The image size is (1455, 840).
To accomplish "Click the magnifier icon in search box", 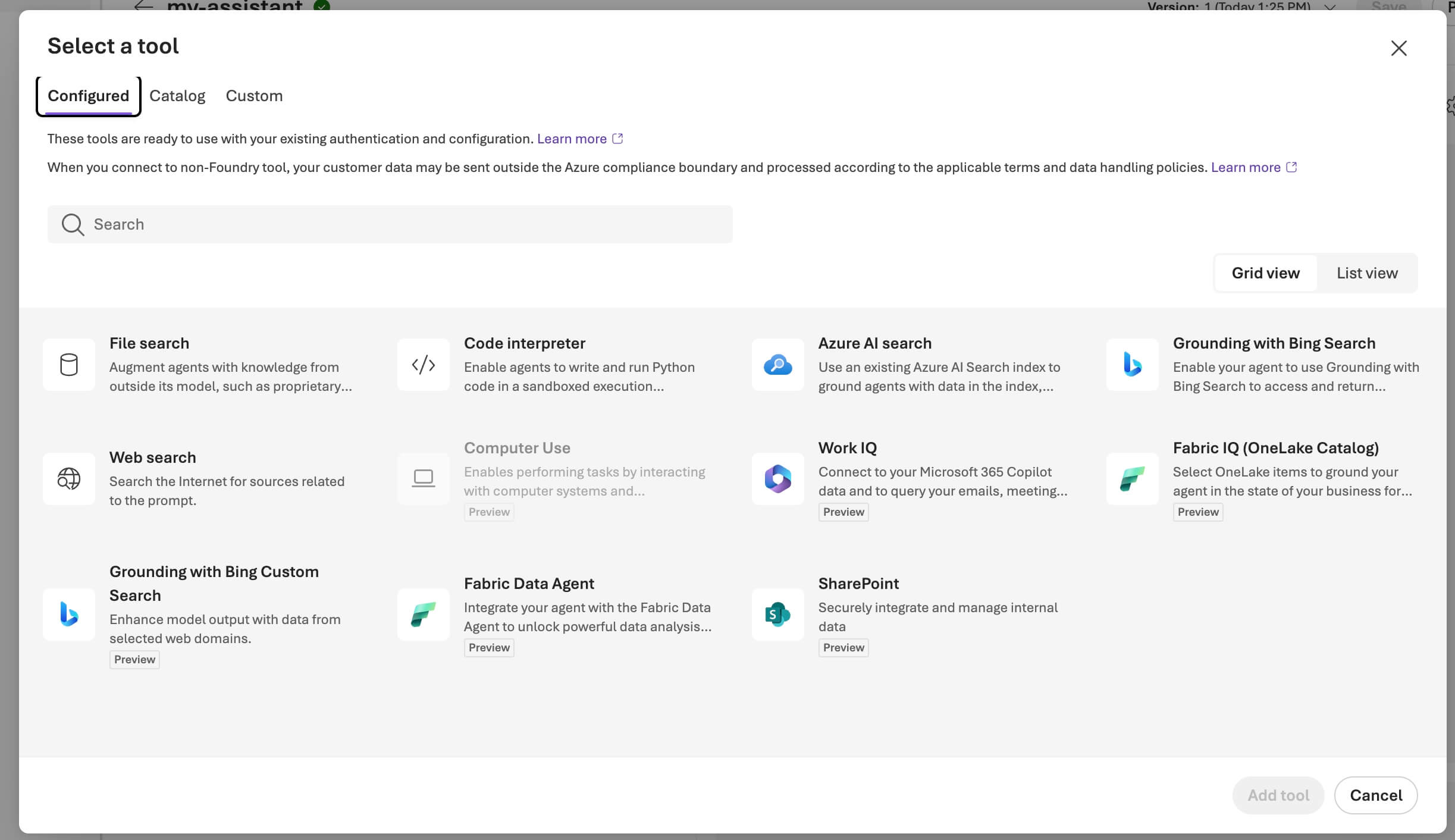I will pos(73,225).
